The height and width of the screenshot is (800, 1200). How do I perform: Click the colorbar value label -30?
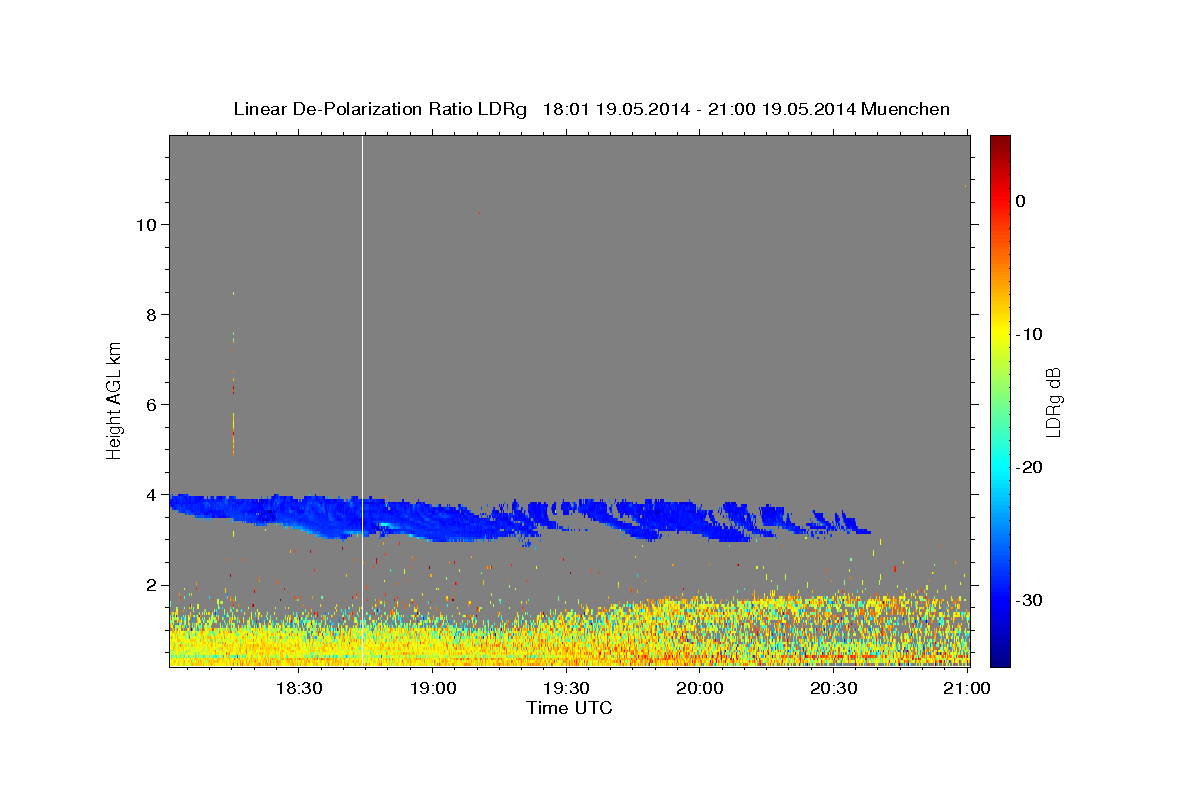[1029, 600]
